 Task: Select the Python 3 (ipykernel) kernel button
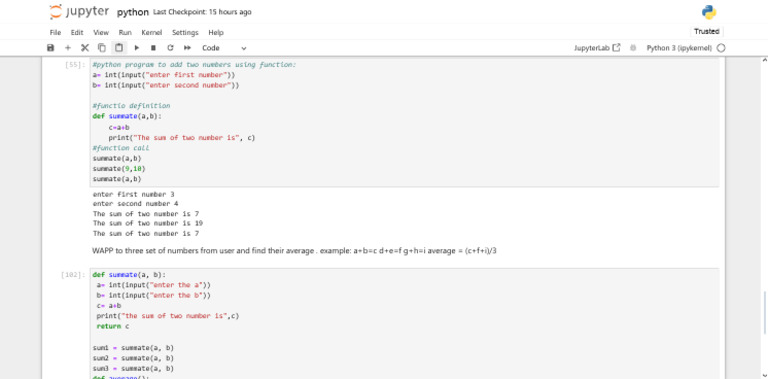pyautogui.click(x=679, y=48)
